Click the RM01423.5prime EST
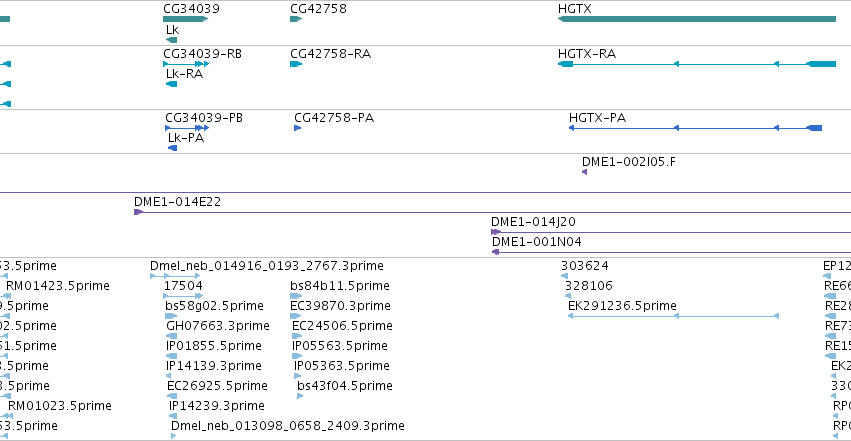The width and height of the screenshot is (851, 441). click(x=58, y=286)
